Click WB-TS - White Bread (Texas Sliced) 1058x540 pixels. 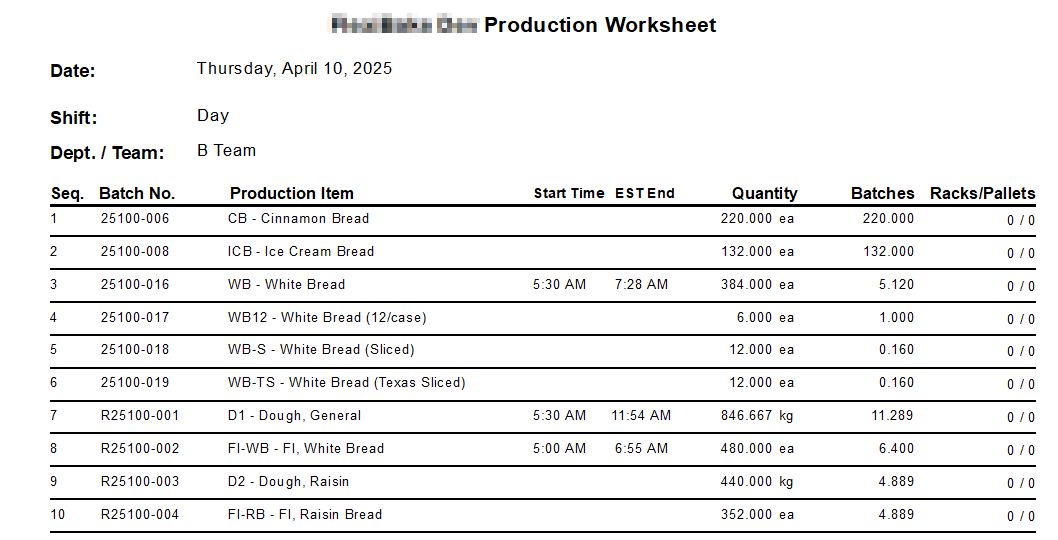click(347, 383)
